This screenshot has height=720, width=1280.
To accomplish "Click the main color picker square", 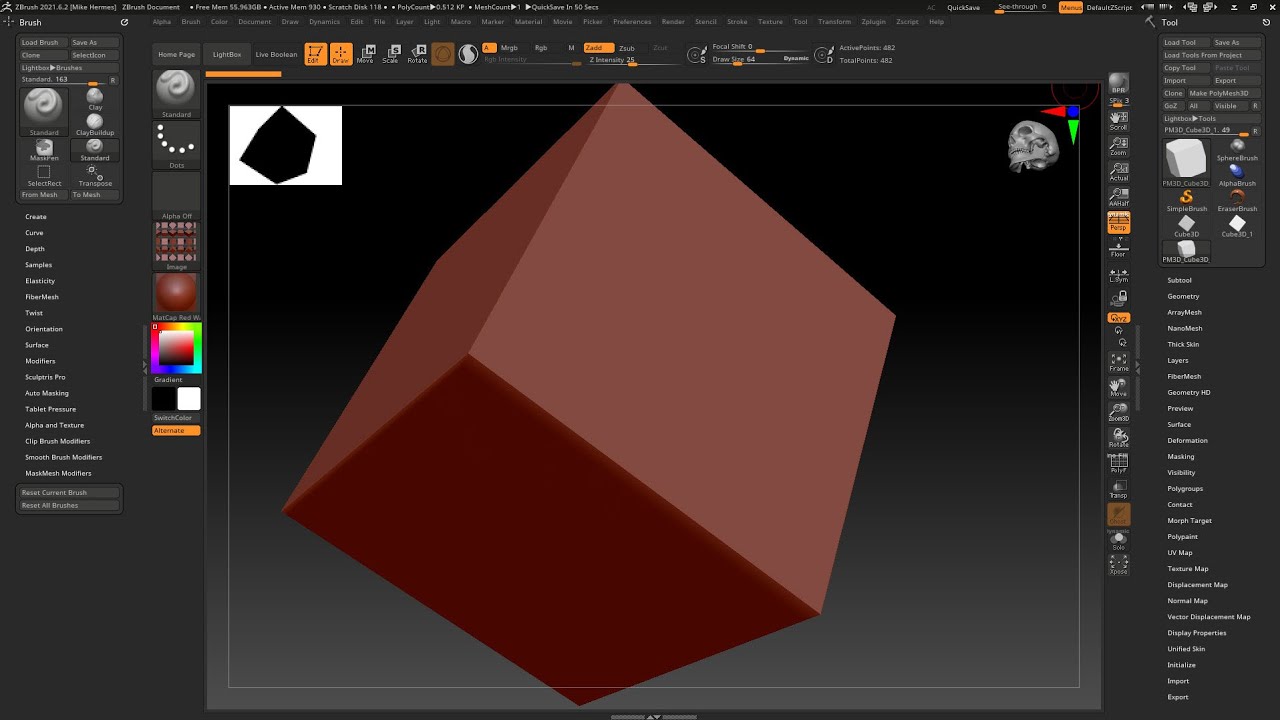I will coord(176,347).
